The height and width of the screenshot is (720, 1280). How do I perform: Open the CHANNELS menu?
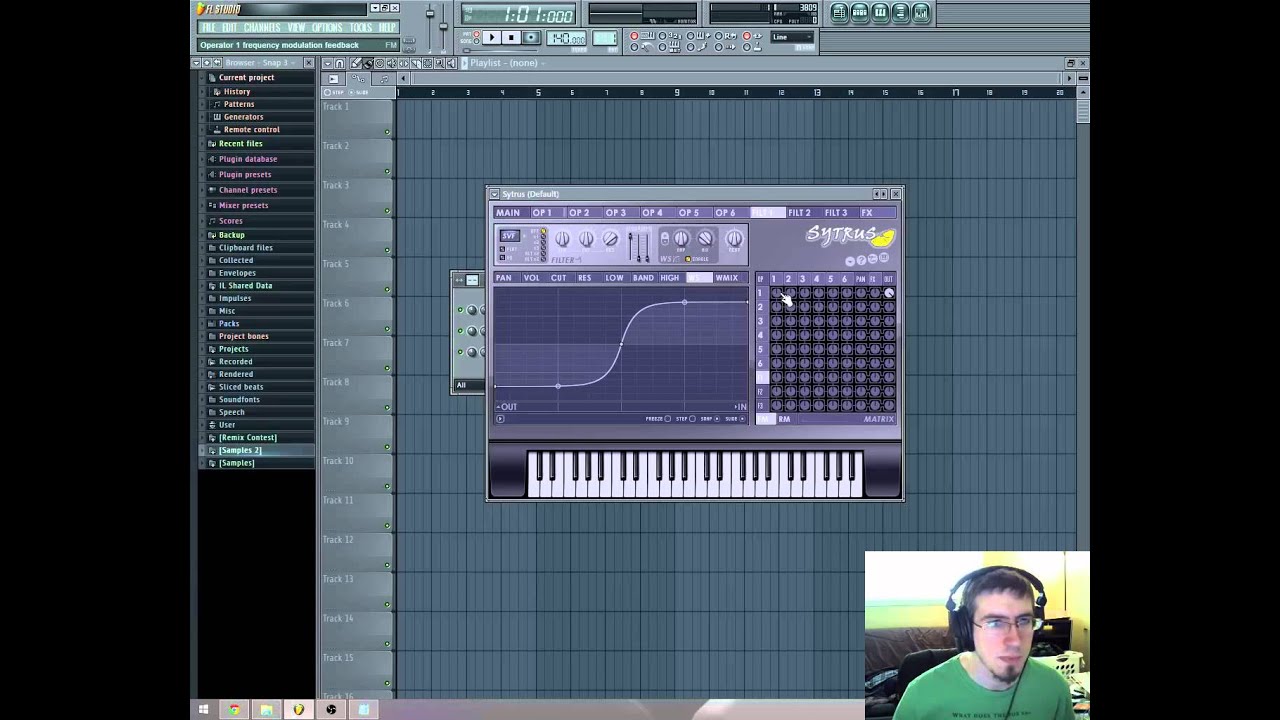(x=262, y=27)
